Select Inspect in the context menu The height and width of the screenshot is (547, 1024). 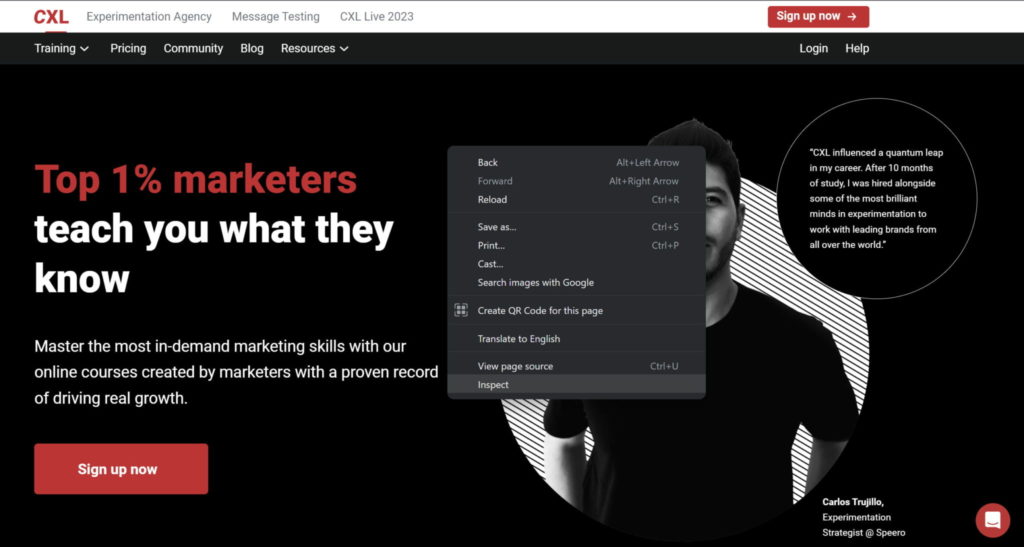(x=576, y=384)
